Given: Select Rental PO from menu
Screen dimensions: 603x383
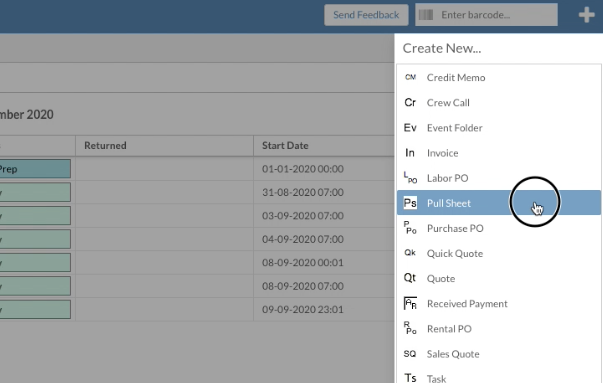Looking at the screenshot, I should click(x=499, y=329).
